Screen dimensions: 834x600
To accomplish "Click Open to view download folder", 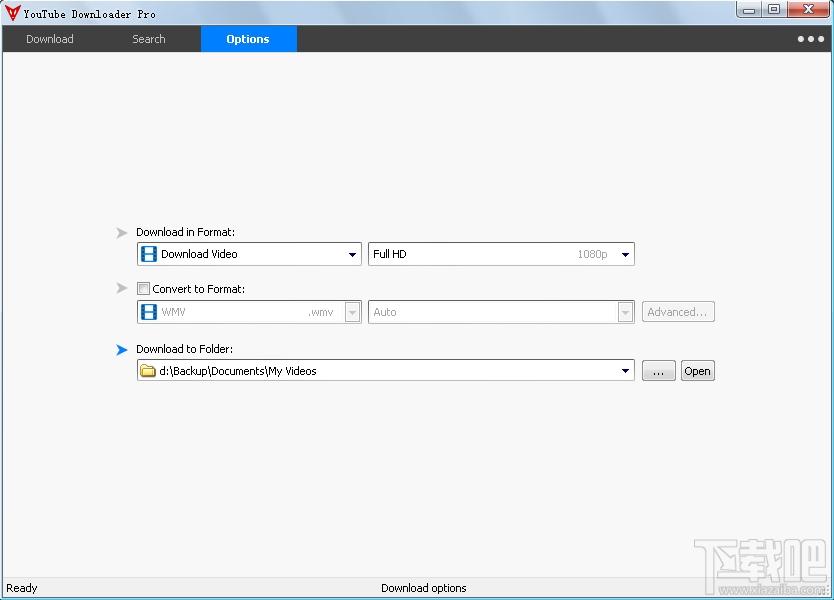I will pos(697,371).
